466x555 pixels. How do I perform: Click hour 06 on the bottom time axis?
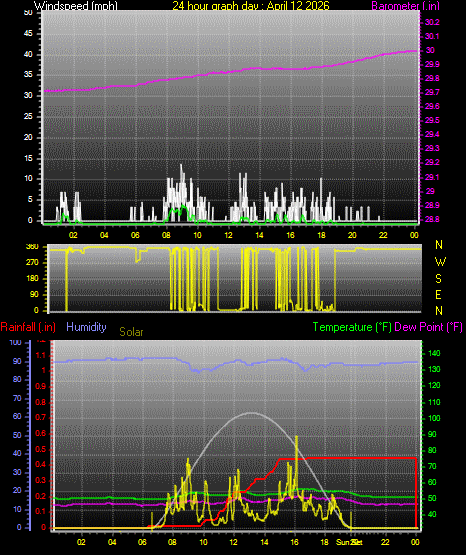(x=142, y=542)
